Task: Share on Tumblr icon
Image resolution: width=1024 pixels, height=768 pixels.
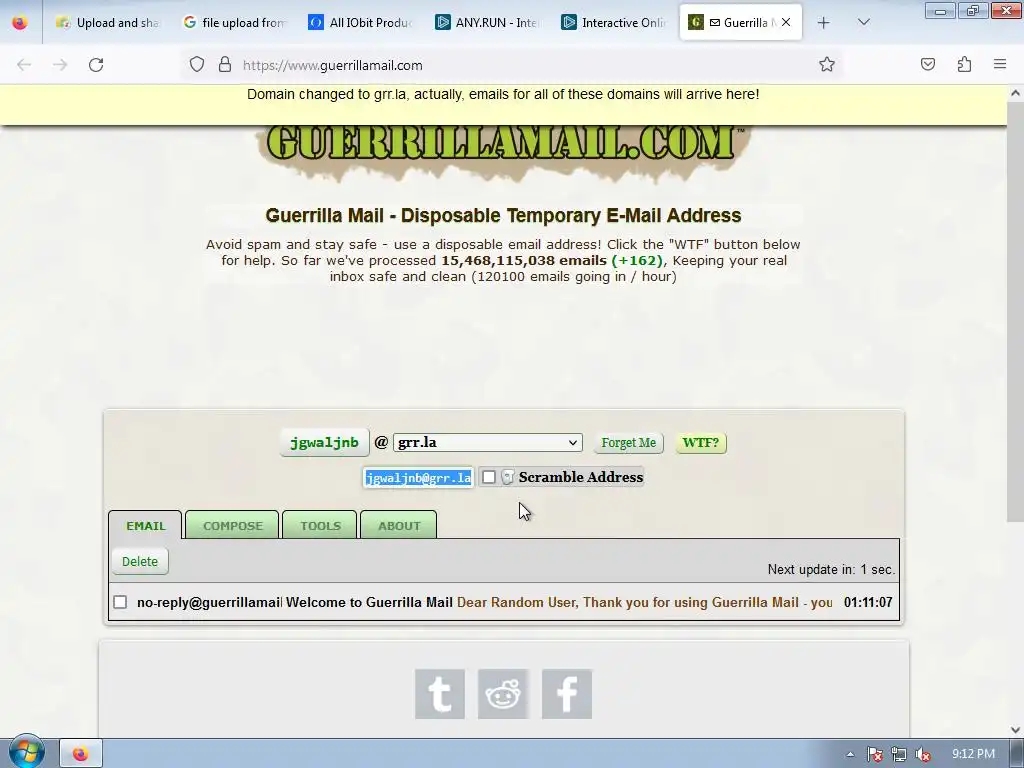Action: click(x=440, y=694)
